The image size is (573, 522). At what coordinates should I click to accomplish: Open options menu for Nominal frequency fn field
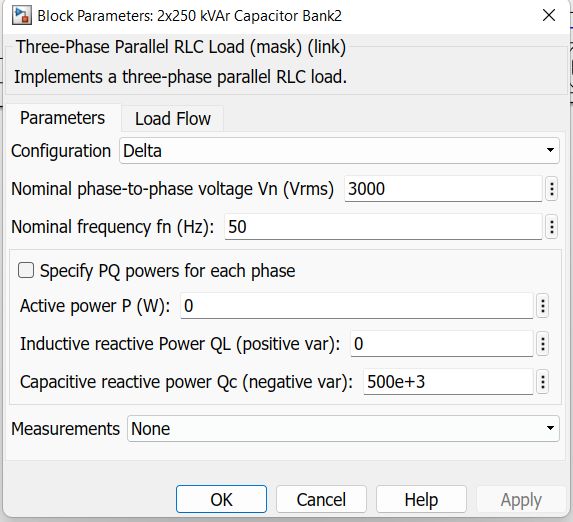pyautogui.click(x=551, y=227)
